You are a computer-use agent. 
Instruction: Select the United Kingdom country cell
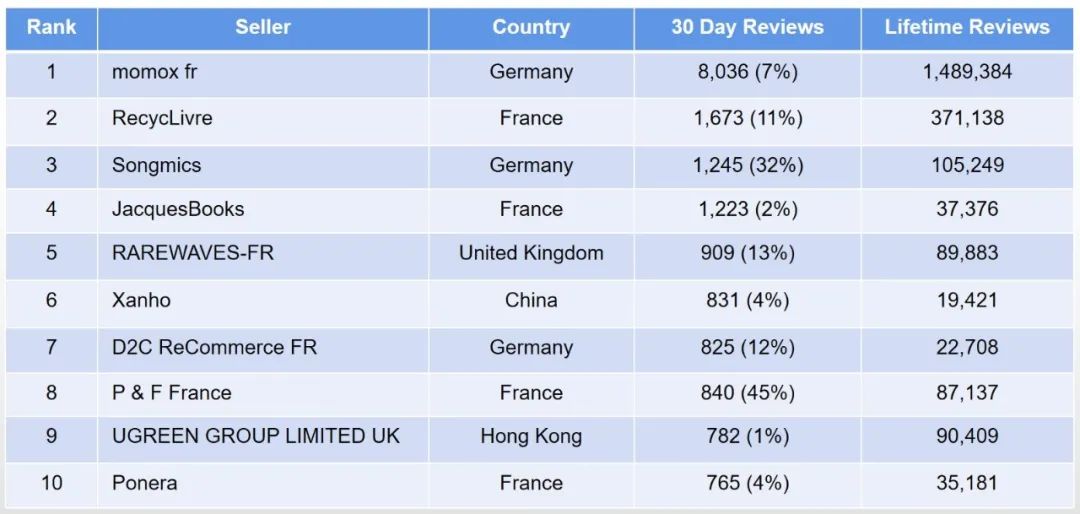click(x=531, y=253)
